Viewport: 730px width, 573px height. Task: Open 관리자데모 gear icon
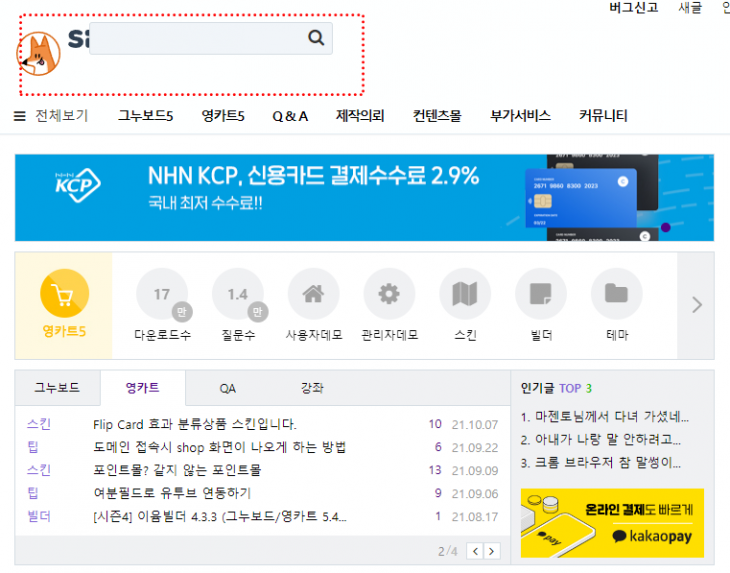point(389,295)
